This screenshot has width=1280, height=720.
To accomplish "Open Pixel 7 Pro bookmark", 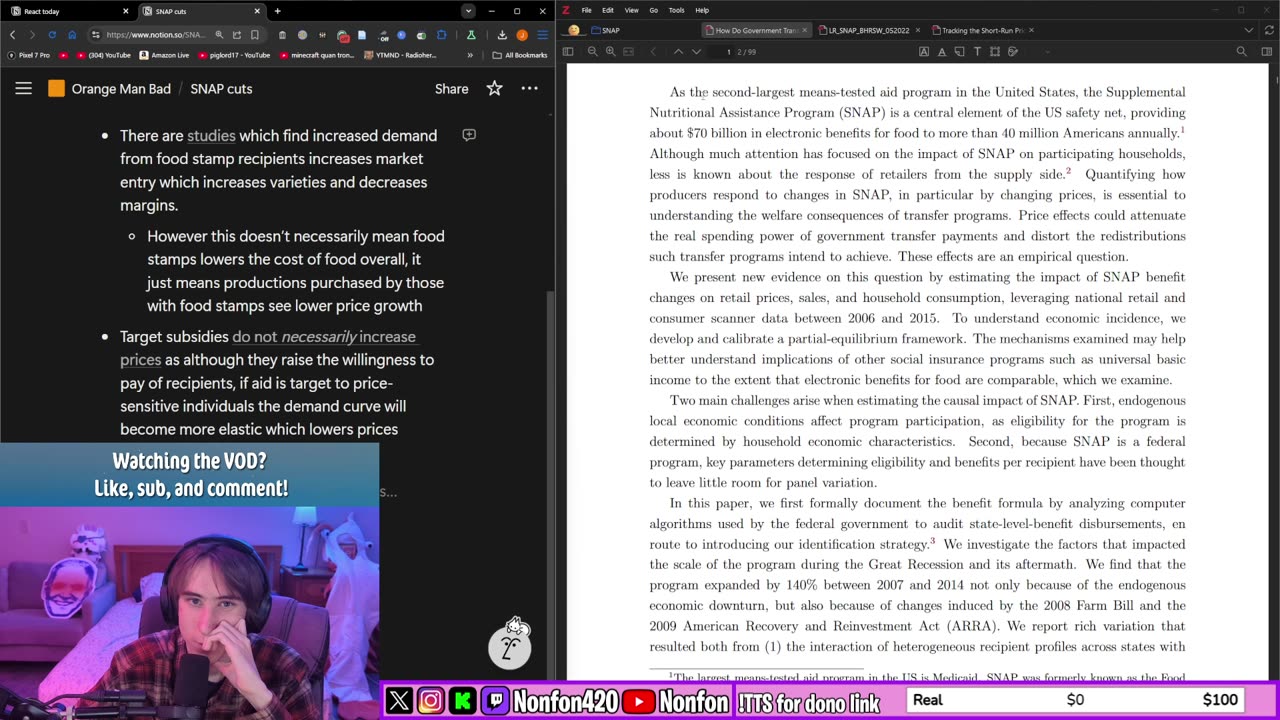I will coord(28,55).
